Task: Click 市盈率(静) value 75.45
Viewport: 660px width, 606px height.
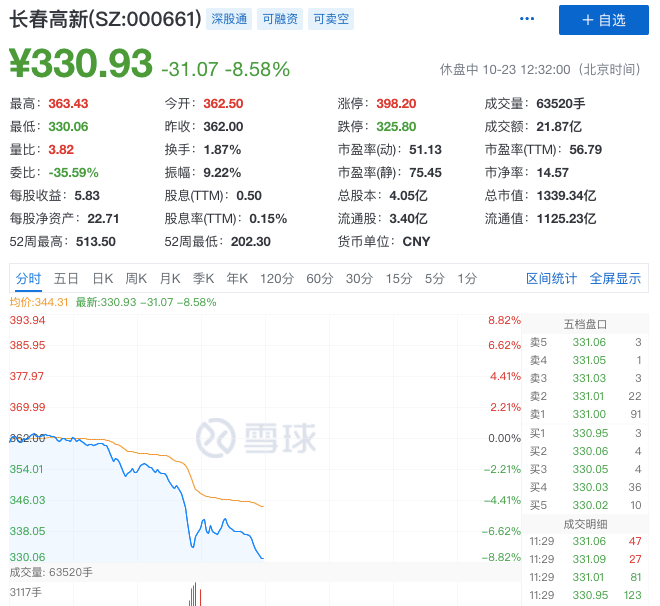Action: click(x=425, y=173)
